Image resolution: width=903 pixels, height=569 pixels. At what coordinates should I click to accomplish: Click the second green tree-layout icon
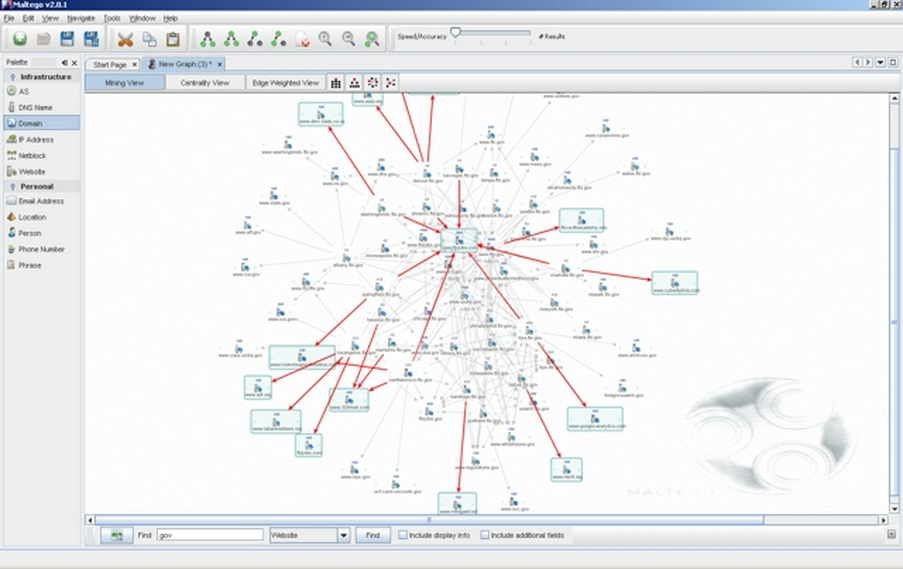coord(232,39)
